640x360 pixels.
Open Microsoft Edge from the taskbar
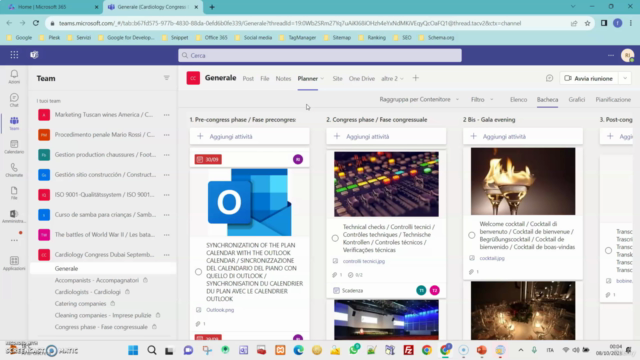(298, 350)
